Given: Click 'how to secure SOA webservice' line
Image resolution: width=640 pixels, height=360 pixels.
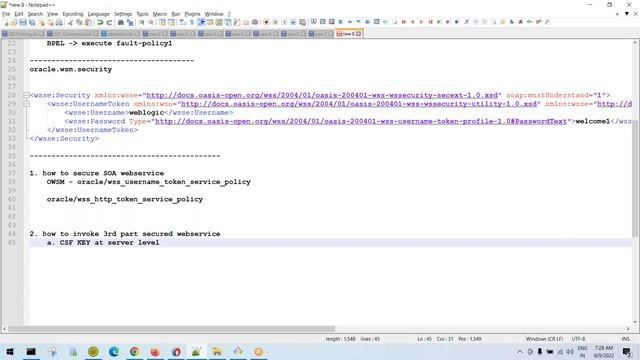Looking at the screenshot, I should (96, 173).
